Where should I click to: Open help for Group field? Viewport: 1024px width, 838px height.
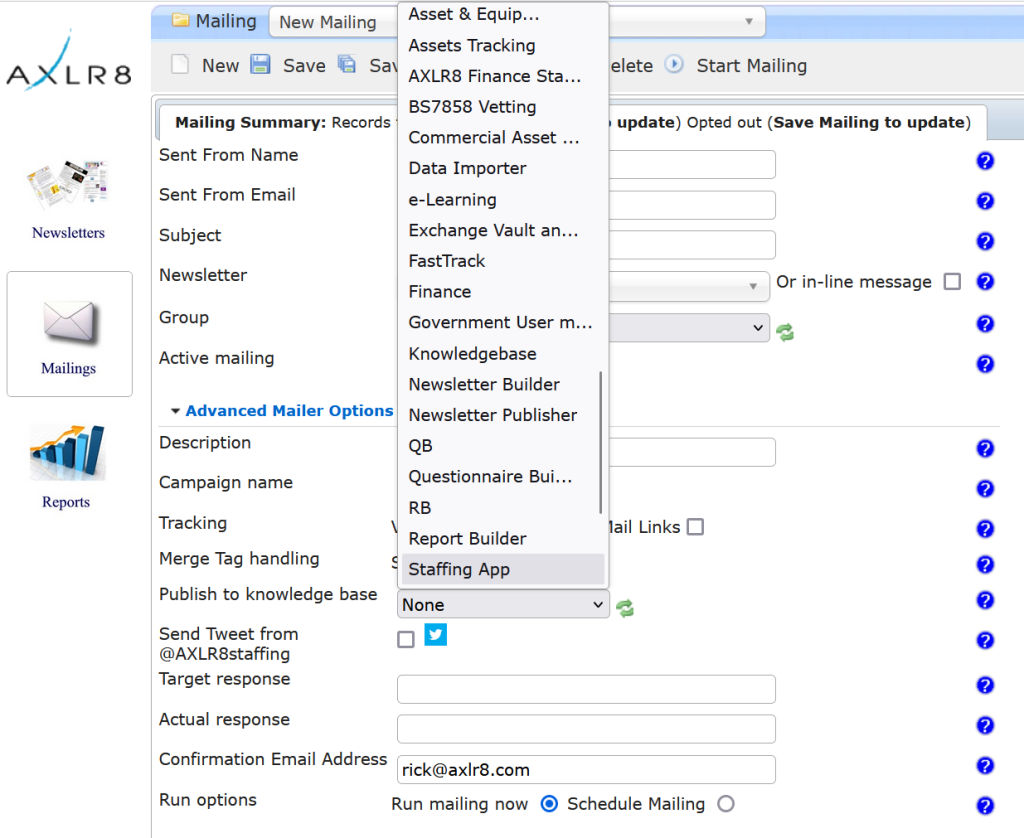pos(985,324)
